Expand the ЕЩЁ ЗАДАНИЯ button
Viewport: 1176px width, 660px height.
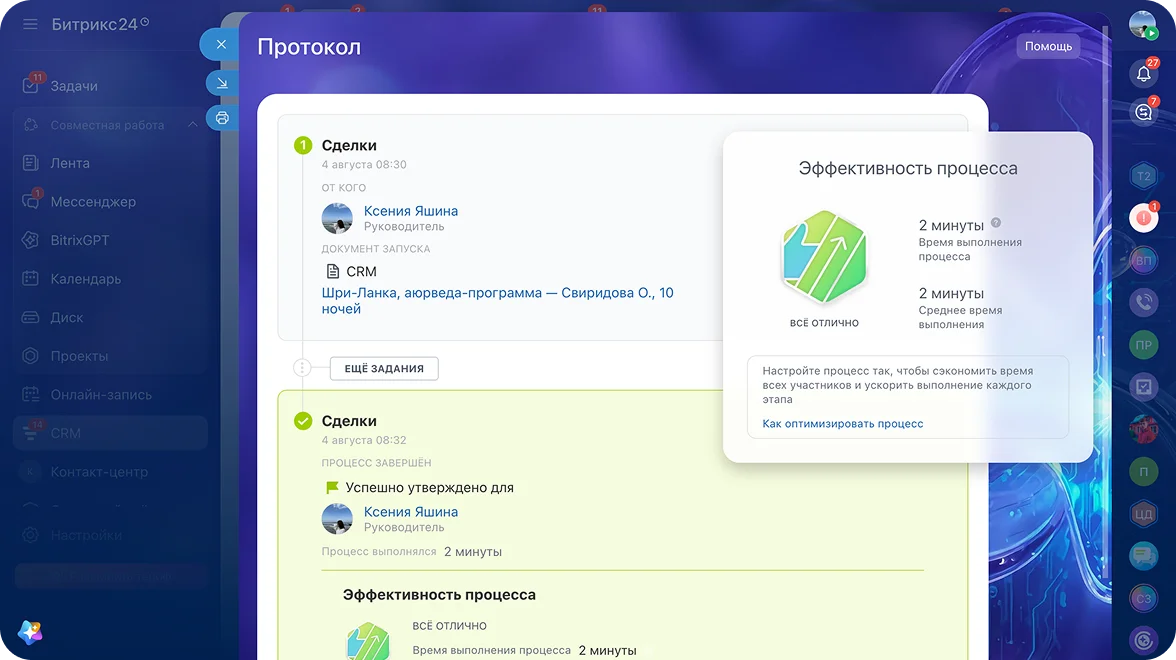[384, 368]
